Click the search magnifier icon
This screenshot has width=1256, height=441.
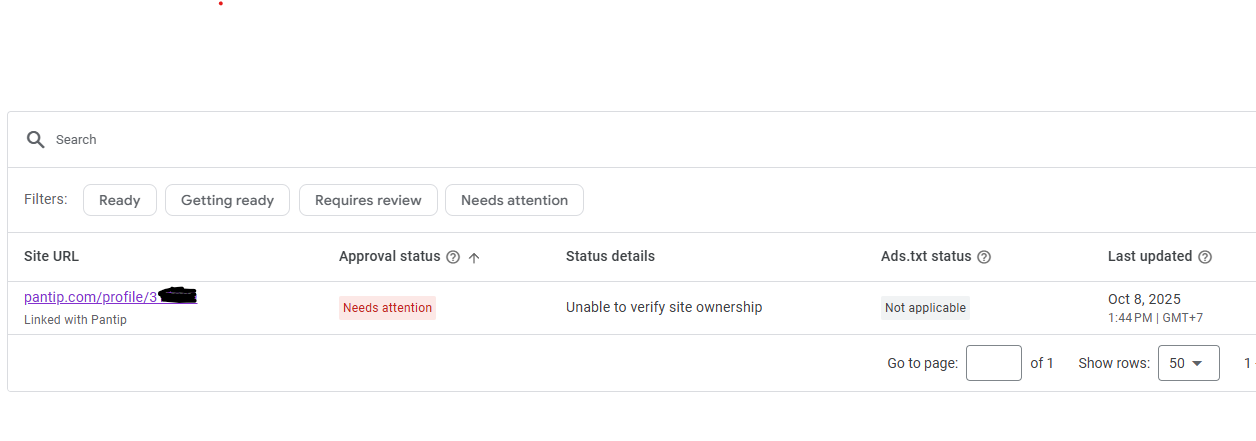point(36,140)
